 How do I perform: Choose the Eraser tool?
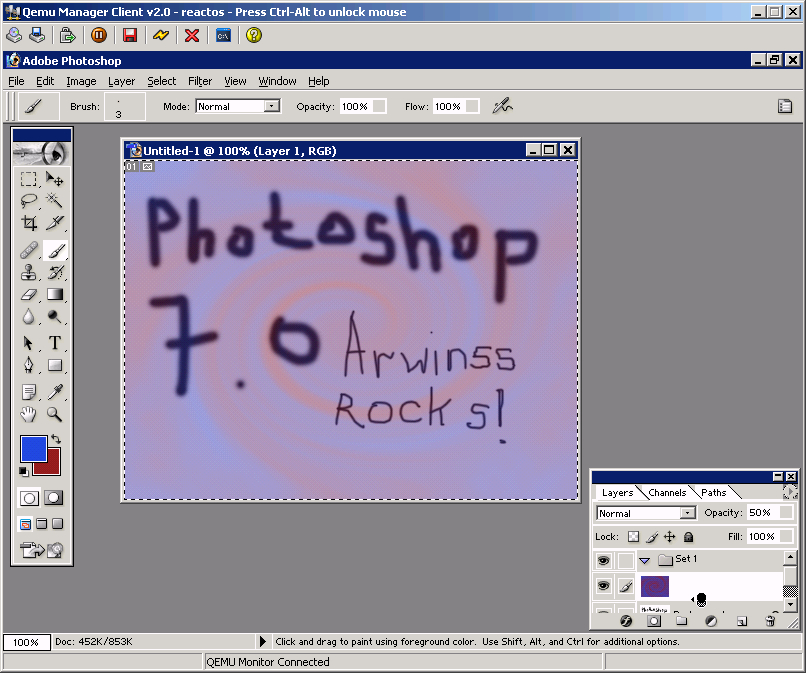pyautogui.click(x=30, y=294)
